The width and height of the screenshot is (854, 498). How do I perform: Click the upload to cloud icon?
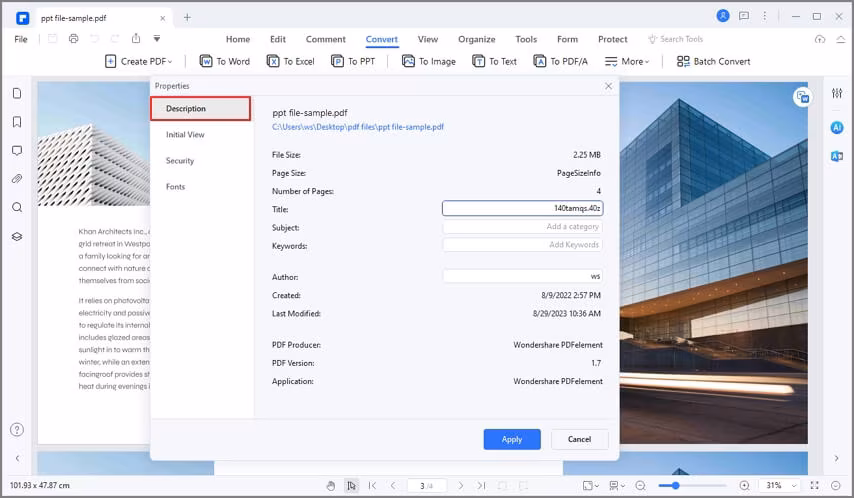click(820, 39)
